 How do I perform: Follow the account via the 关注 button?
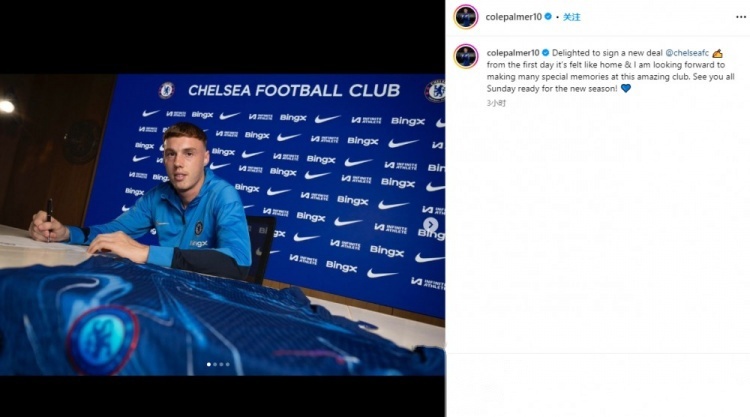click(x=571, y=17)
